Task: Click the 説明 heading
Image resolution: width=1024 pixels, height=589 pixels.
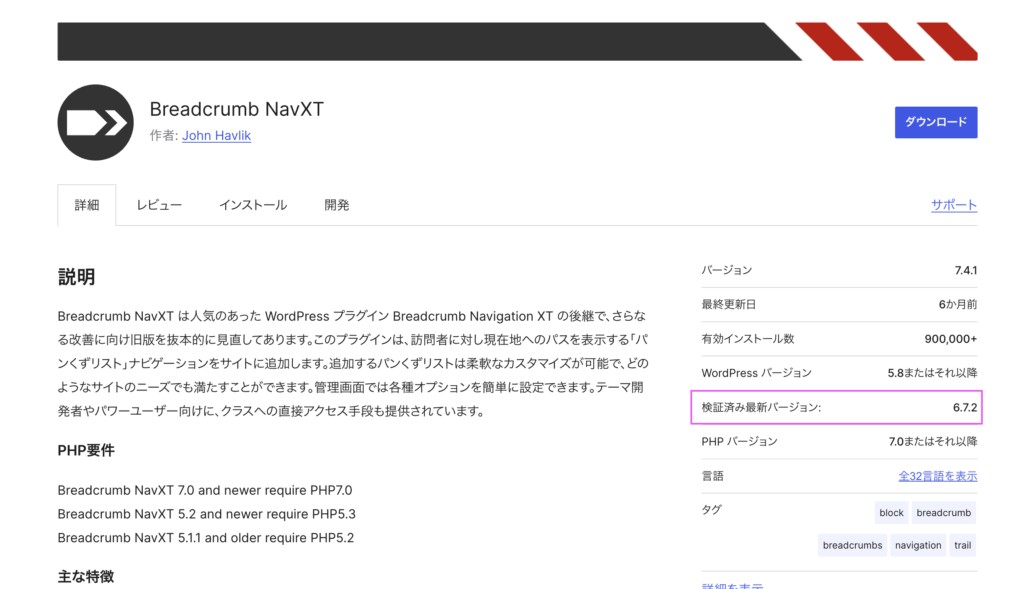Action: pos(76,277)
